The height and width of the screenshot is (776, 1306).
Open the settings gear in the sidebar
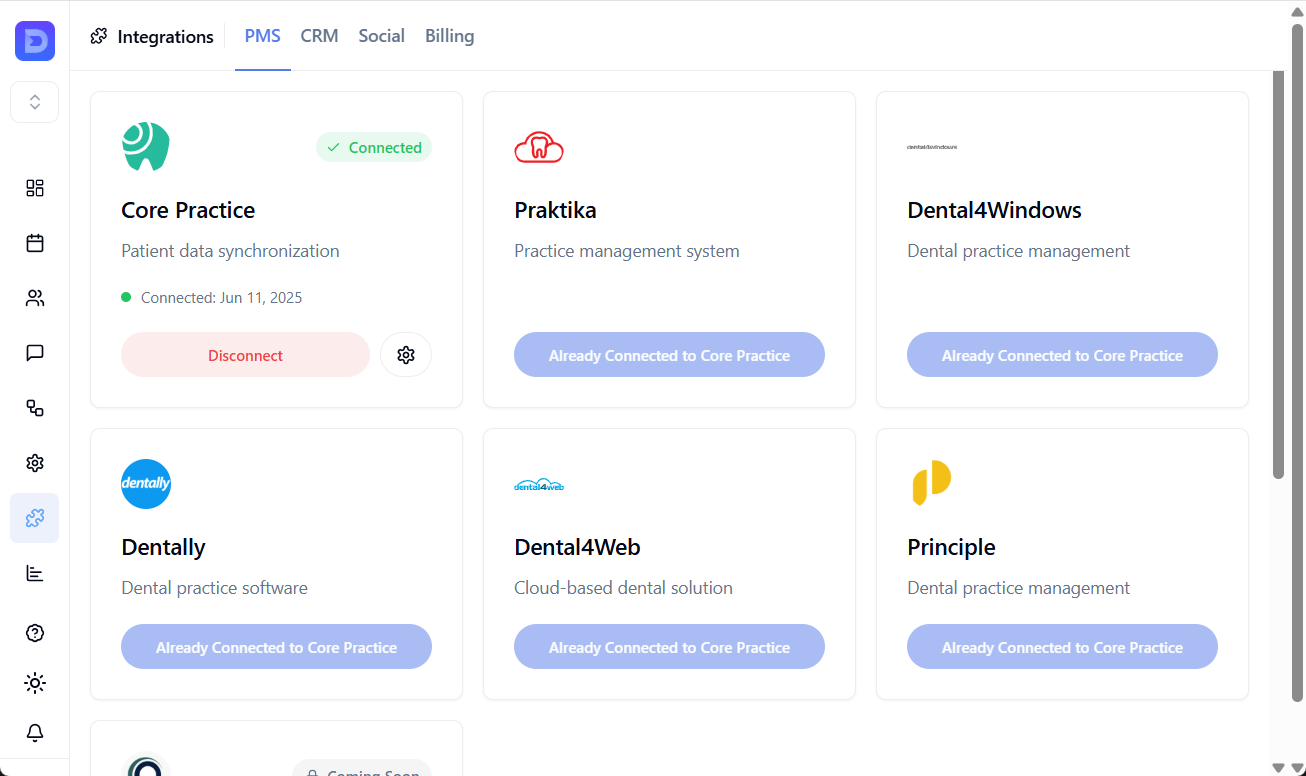click(x=34, y=463)
